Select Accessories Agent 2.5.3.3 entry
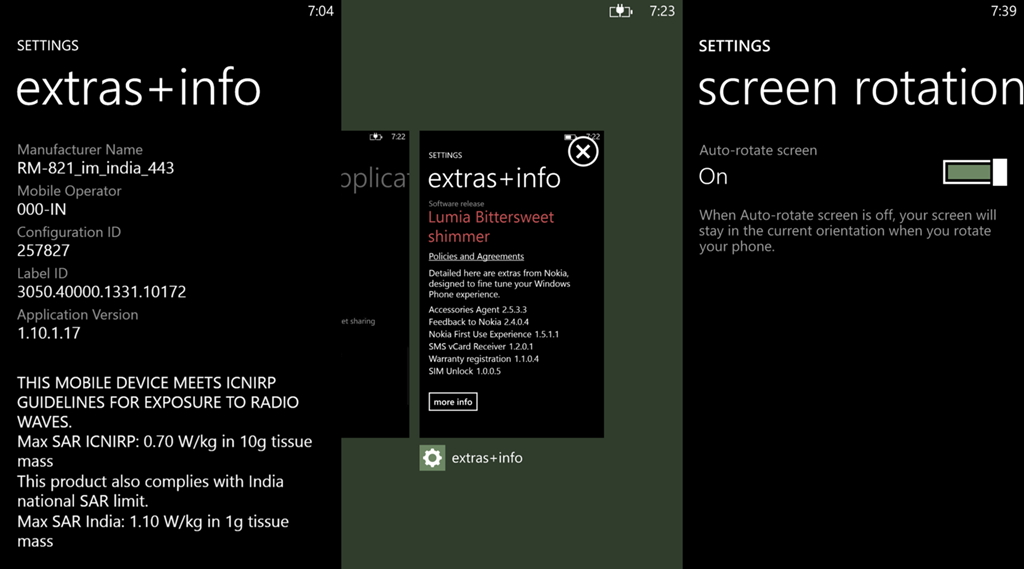 pos(479,310)
